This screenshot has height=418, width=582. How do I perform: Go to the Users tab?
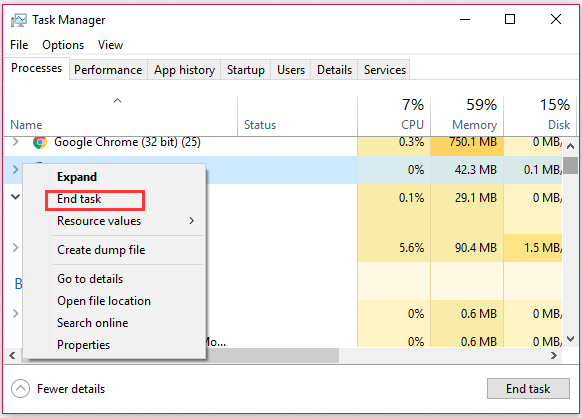pos(291,70)
